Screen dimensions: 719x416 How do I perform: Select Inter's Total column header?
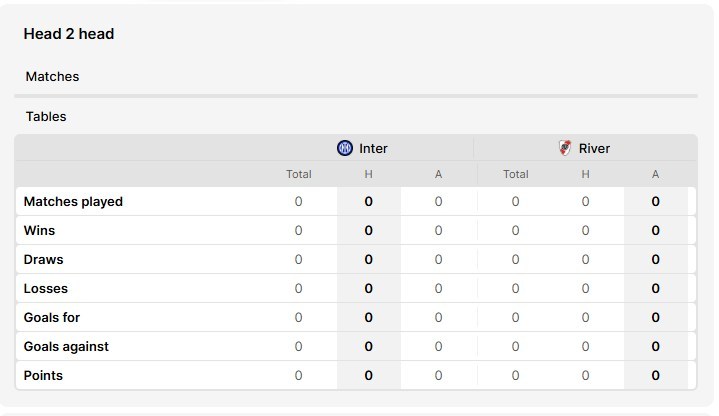click(x=299, y=174)
